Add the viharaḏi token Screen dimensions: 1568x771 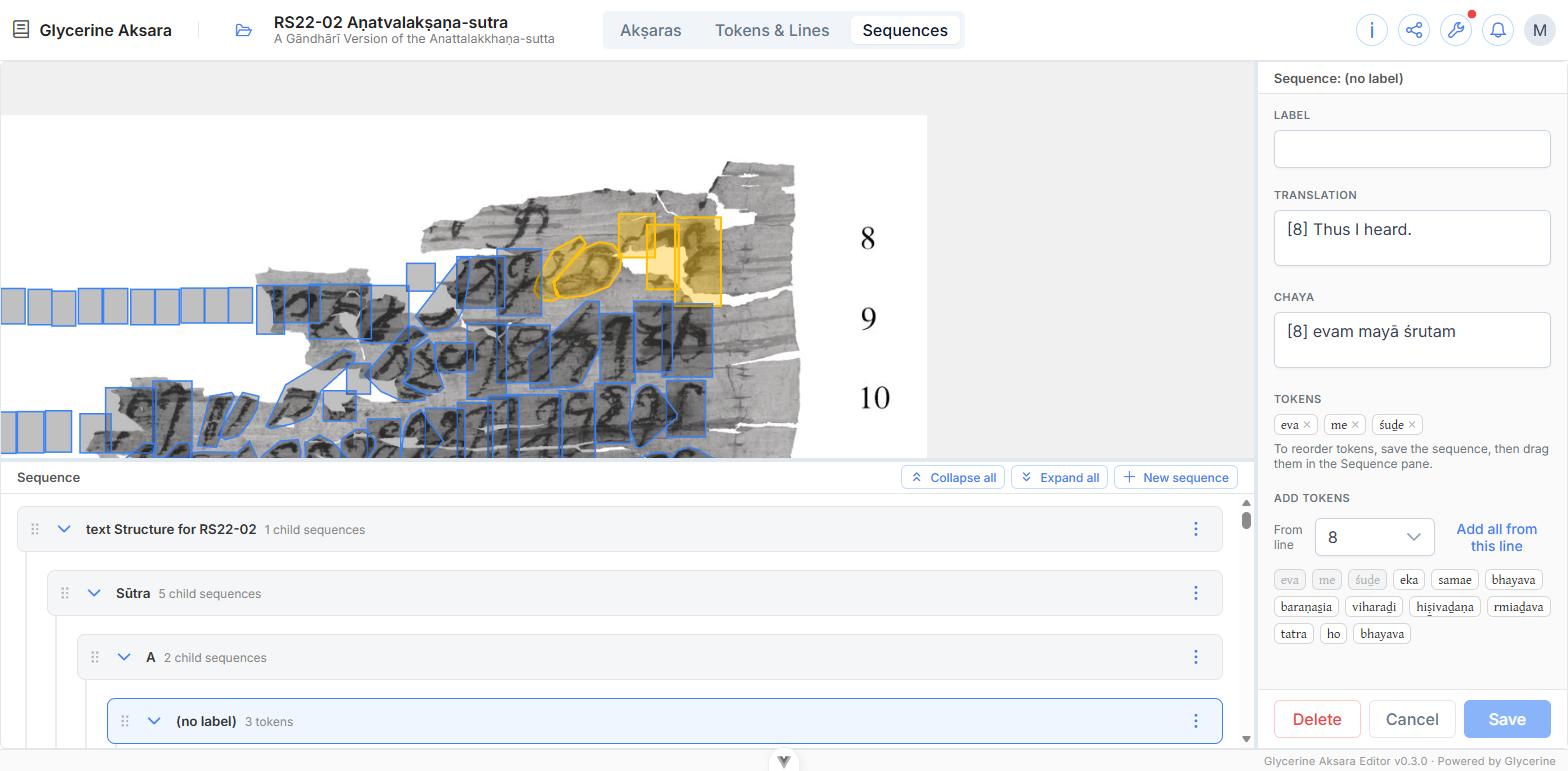tap(1373, 607)
